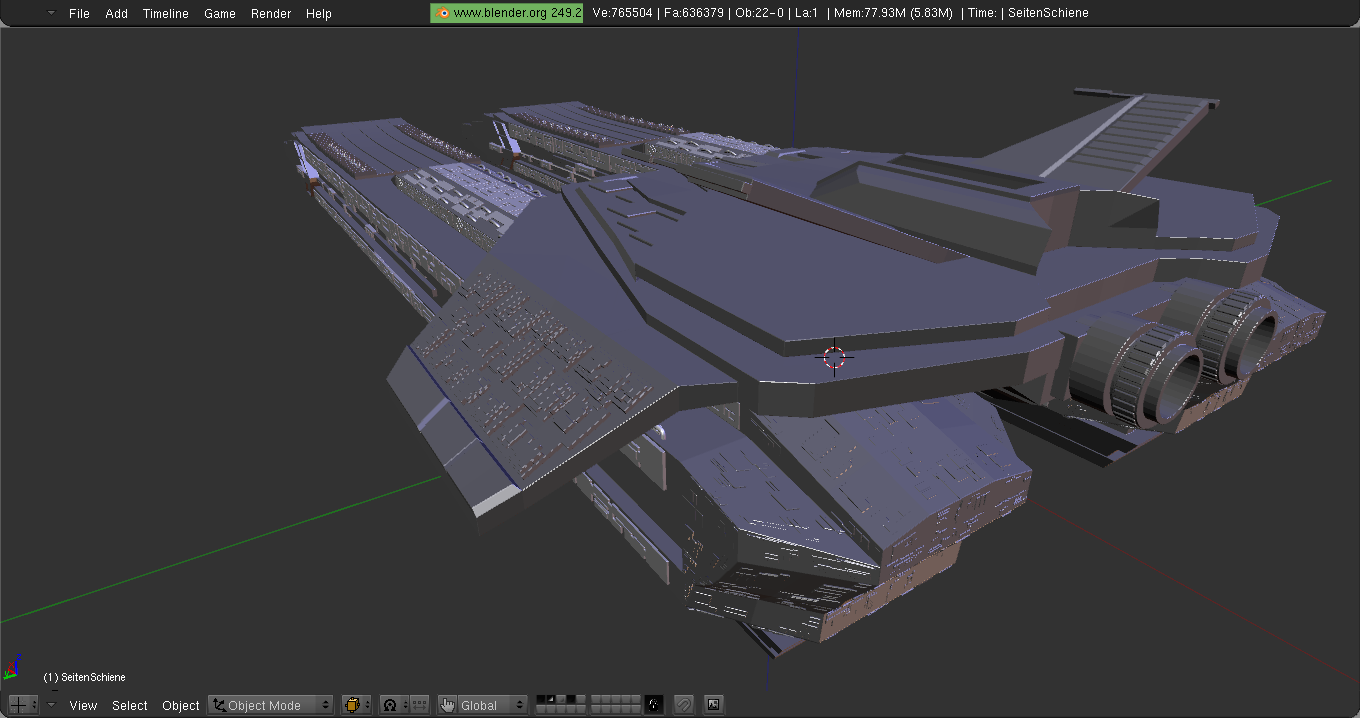The width and height of the screenshot is (1360, 718).
Task: Open the window type selector in 3D view header
Action: tap(22, 705)
